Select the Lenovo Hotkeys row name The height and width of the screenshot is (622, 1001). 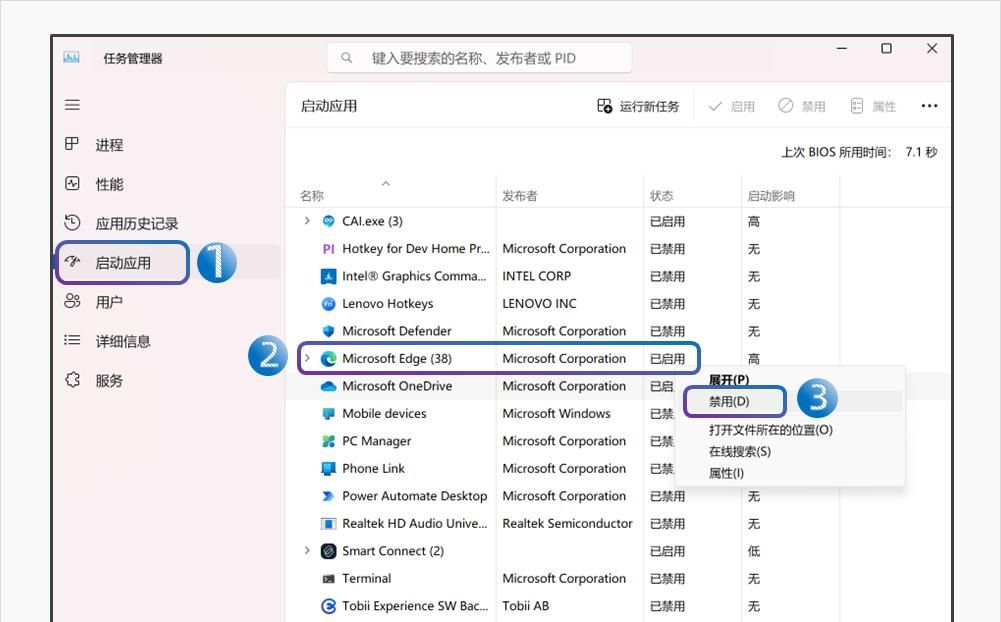coord(388,303)
